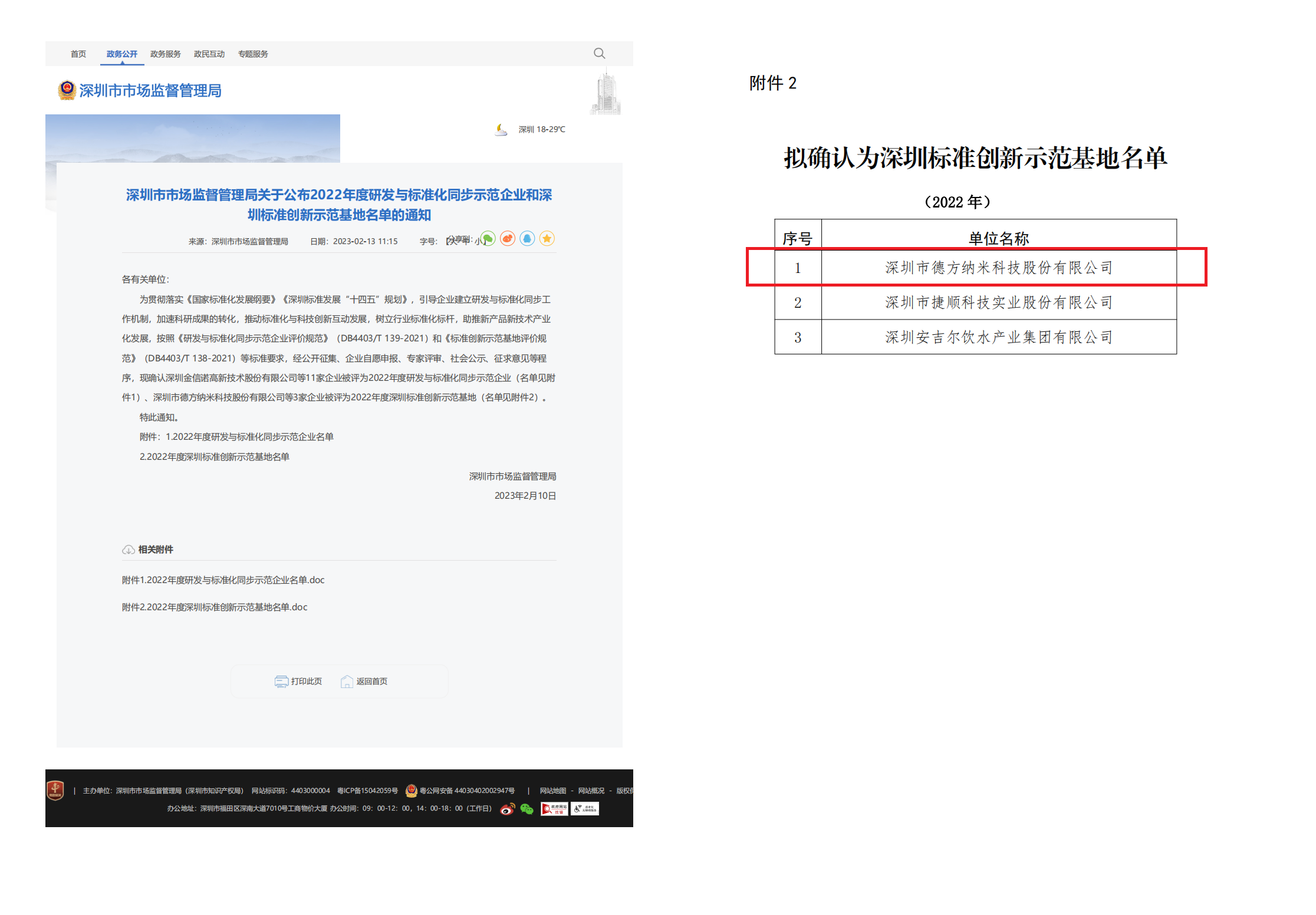
Task: Click the 打印此页 print button
Action: (x=298, y=682)
